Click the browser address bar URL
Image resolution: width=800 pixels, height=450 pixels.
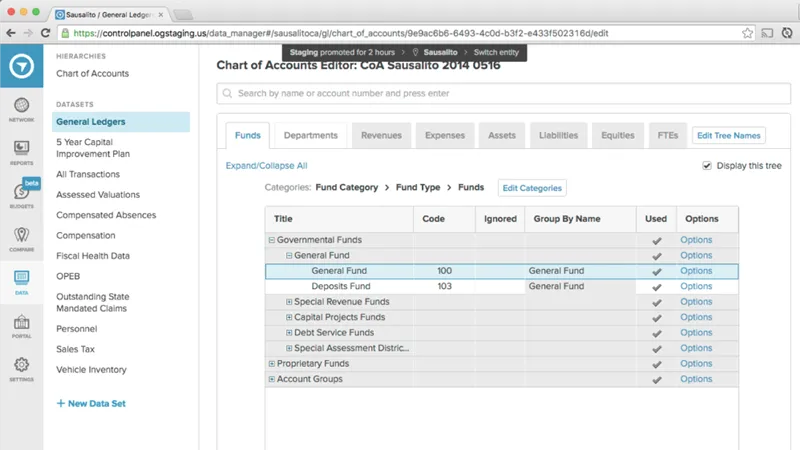(341, 33)
